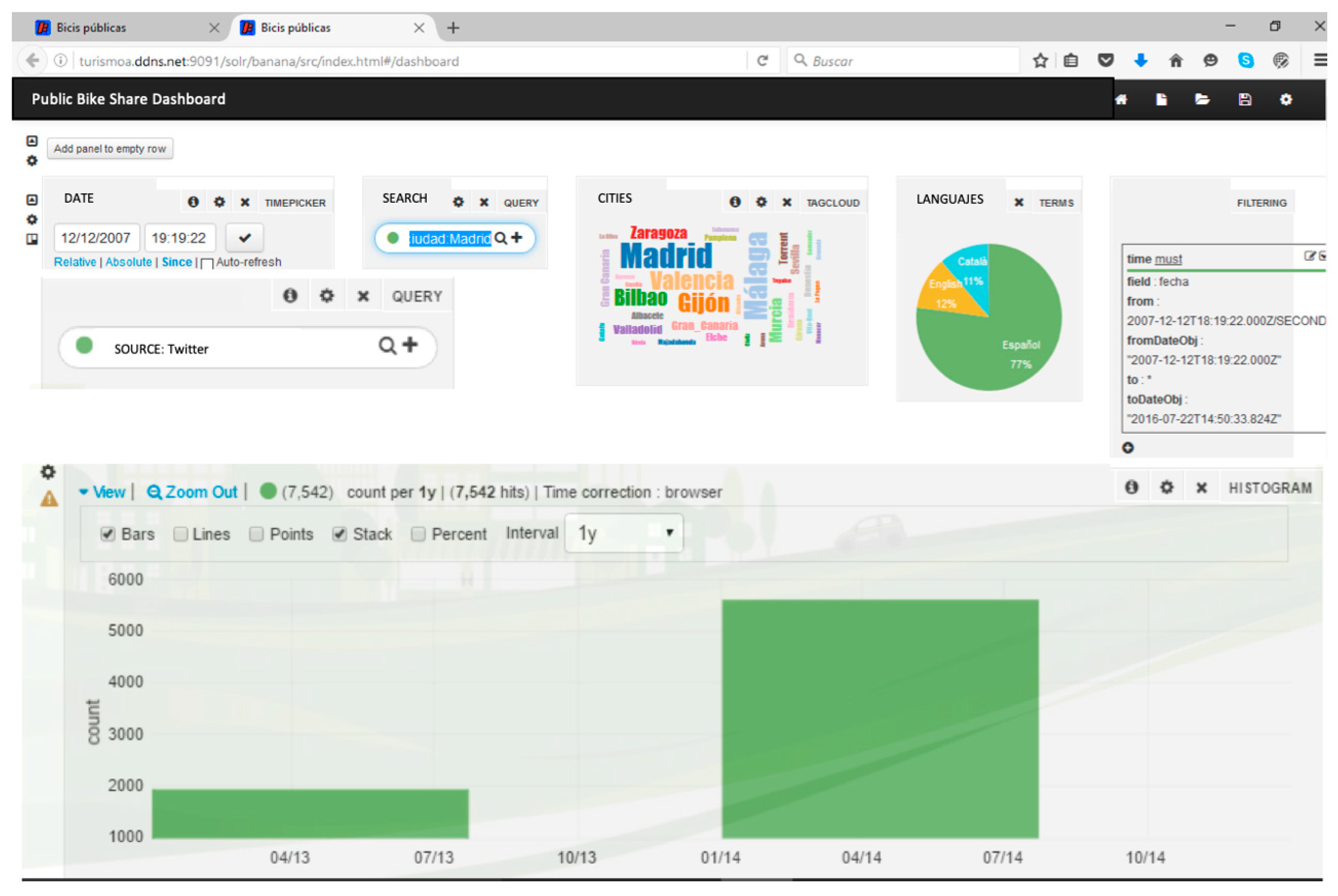Viewport: 1338px width, 896px height.
Task: Open DATE panel info icon
Action: [x=193, y=202]
